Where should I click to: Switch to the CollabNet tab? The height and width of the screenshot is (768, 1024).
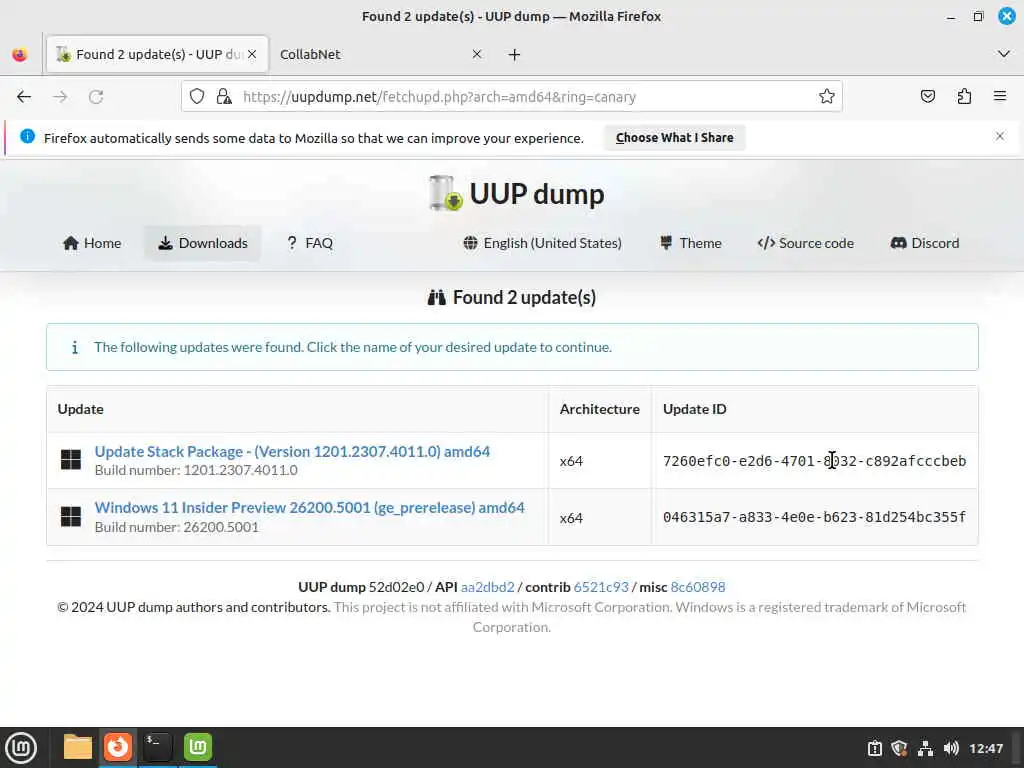(310, 54)
